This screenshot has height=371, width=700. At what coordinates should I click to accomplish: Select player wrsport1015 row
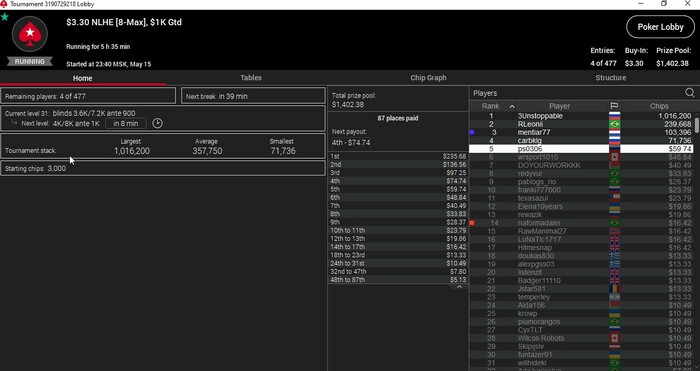pos(581,157)
